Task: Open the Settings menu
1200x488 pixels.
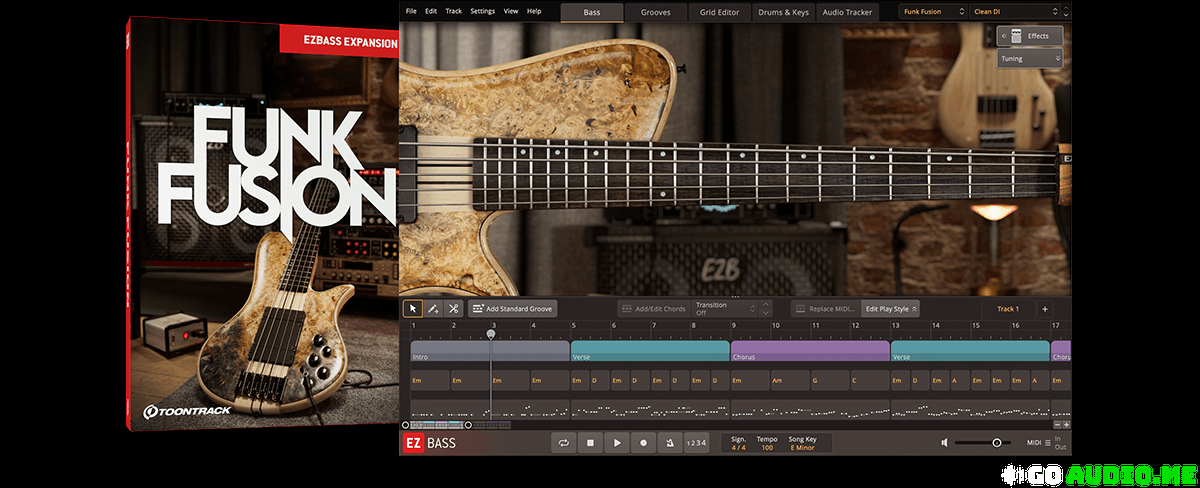Action: pyautogui.click(x=482, y=11)
